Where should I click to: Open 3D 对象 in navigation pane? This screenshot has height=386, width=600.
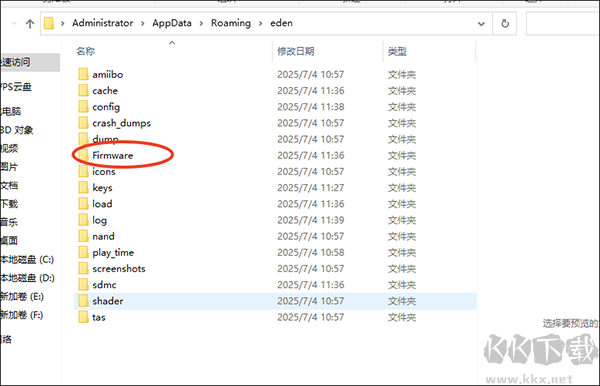click(x=17, y=130)
